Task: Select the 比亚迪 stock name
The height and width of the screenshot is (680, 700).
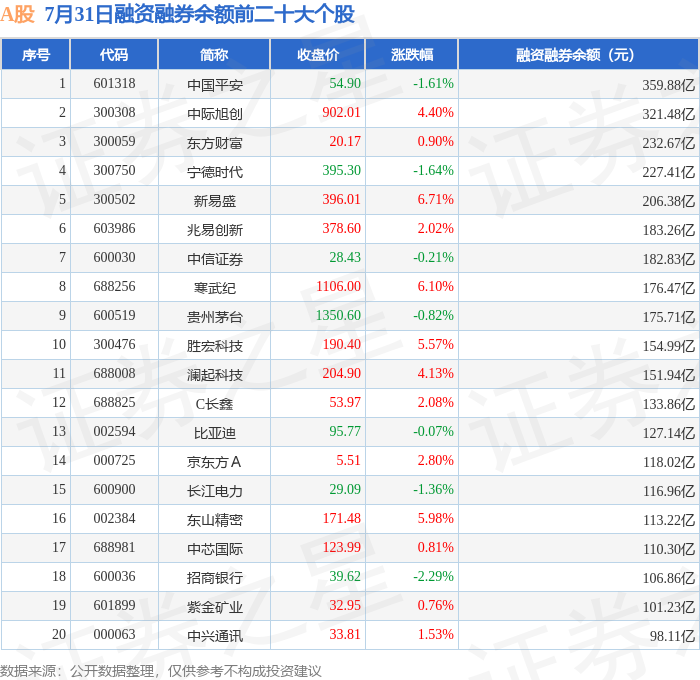Action: coord(215,433)
